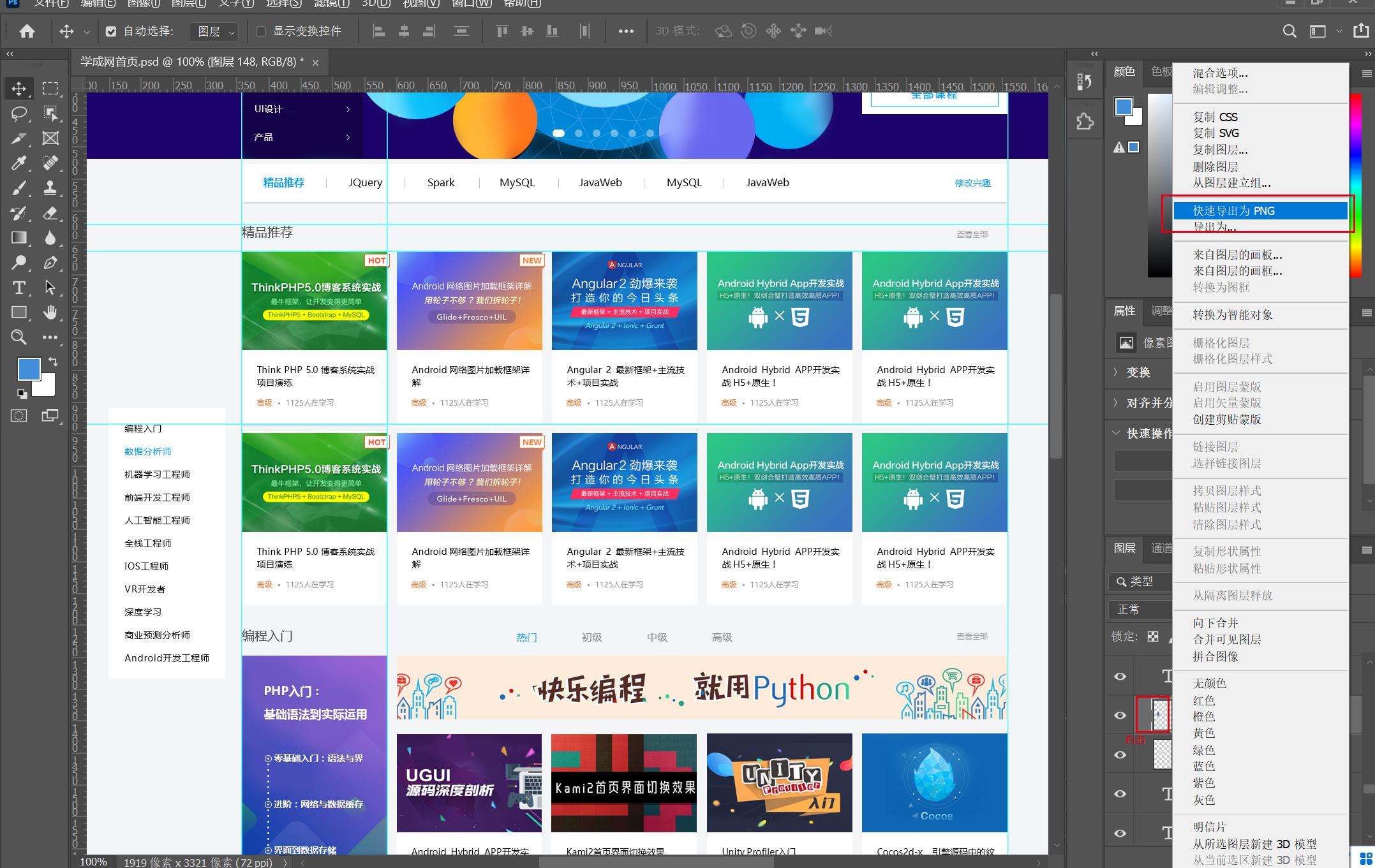The width and height of the screenshot is (1375, 868).
Task: Toggle lock transparent pixels in Layers panel
Action: point(1153,636)
